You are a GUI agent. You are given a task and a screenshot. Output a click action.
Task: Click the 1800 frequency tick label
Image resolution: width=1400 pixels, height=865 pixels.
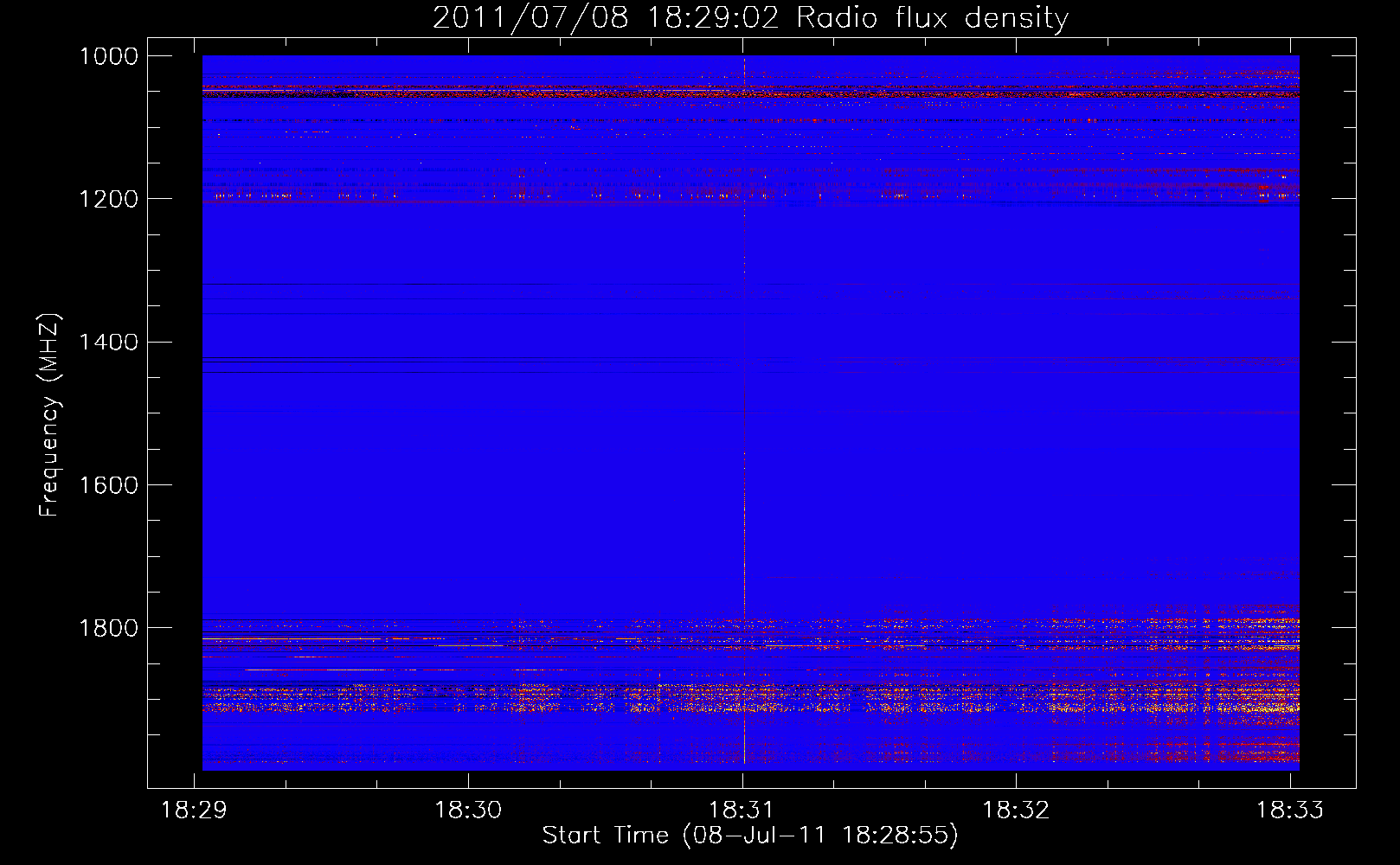tap(109, 628)
